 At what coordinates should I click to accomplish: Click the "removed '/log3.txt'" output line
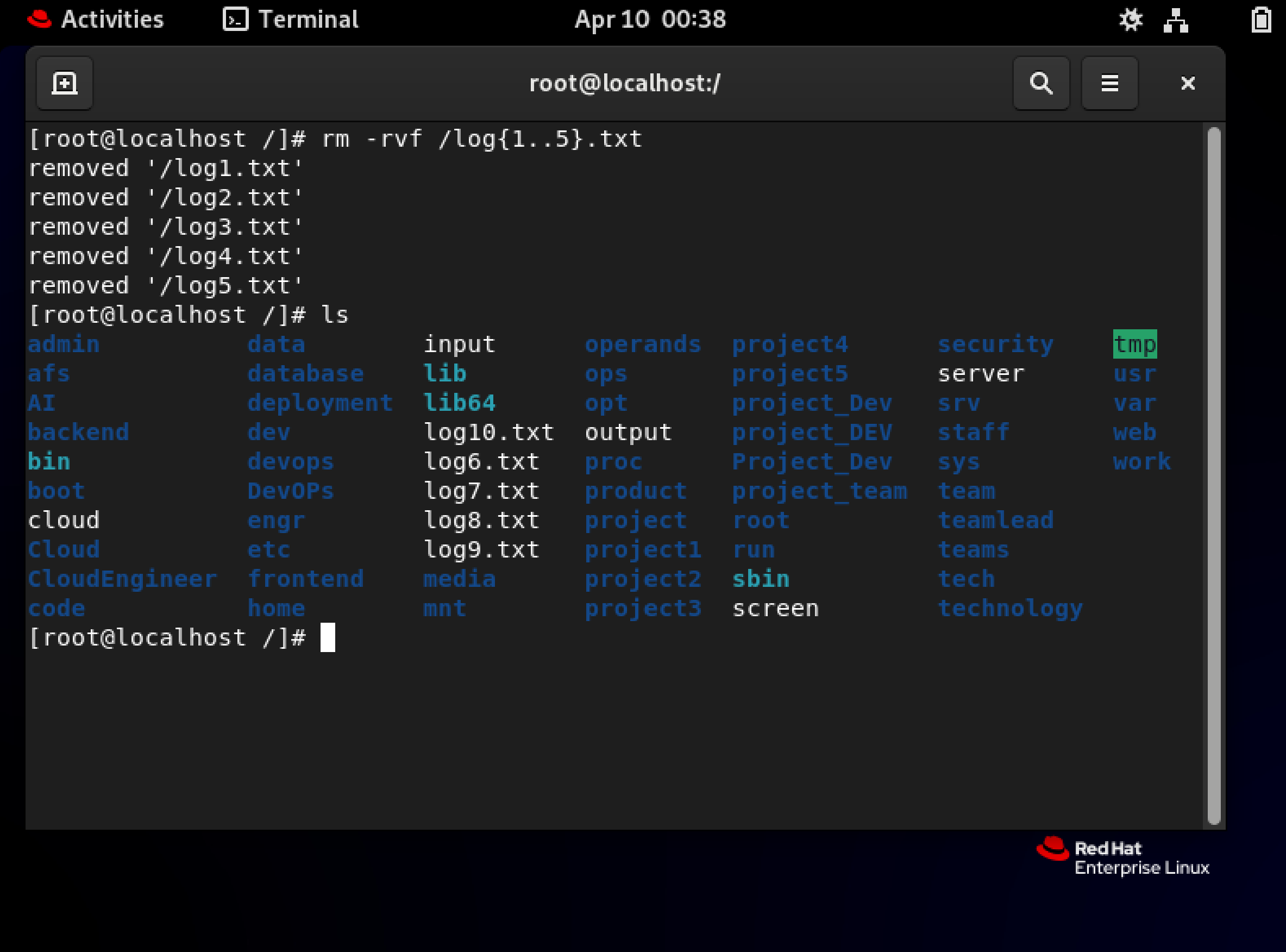point(166,227)
